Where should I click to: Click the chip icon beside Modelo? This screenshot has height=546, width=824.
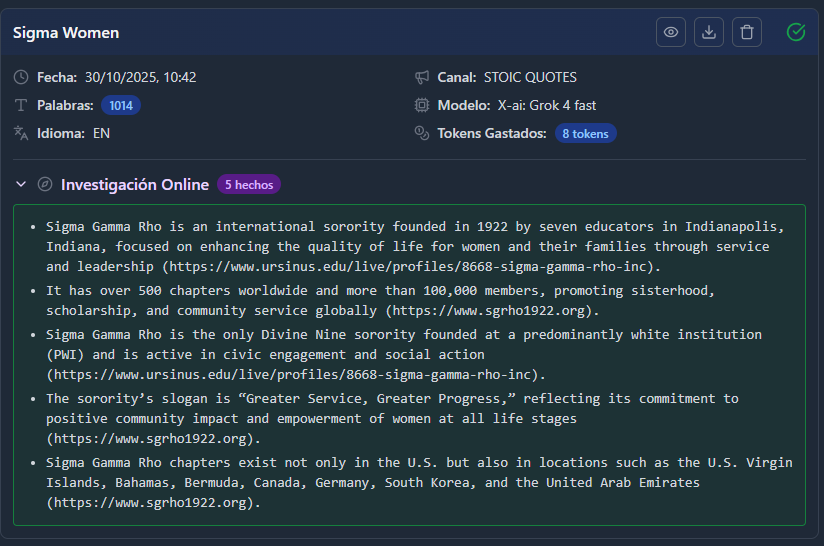point(422,105)
